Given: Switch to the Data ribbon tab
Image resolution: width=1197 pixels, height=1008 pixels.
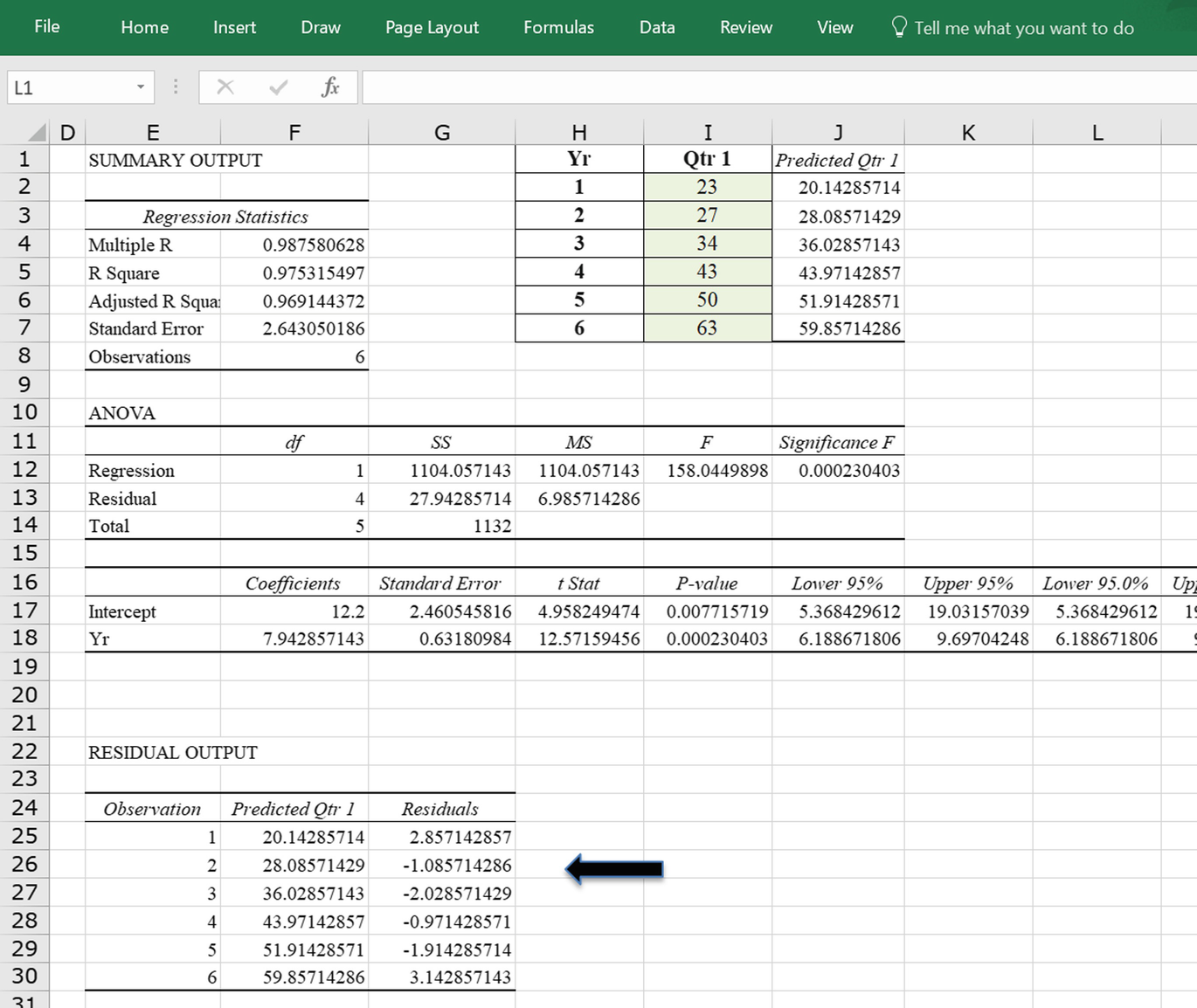Looking at the screenshot, I should tap(656, 27).
